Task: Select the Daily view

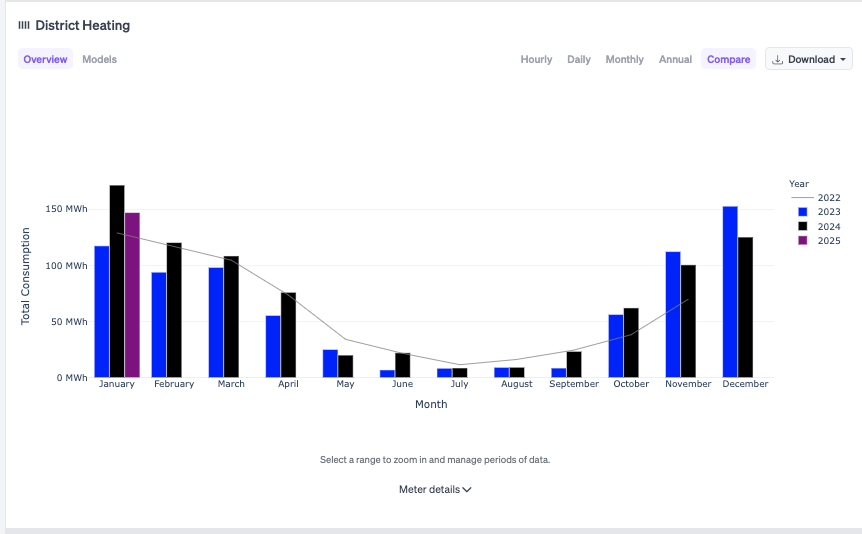Action: click(579, 60)
